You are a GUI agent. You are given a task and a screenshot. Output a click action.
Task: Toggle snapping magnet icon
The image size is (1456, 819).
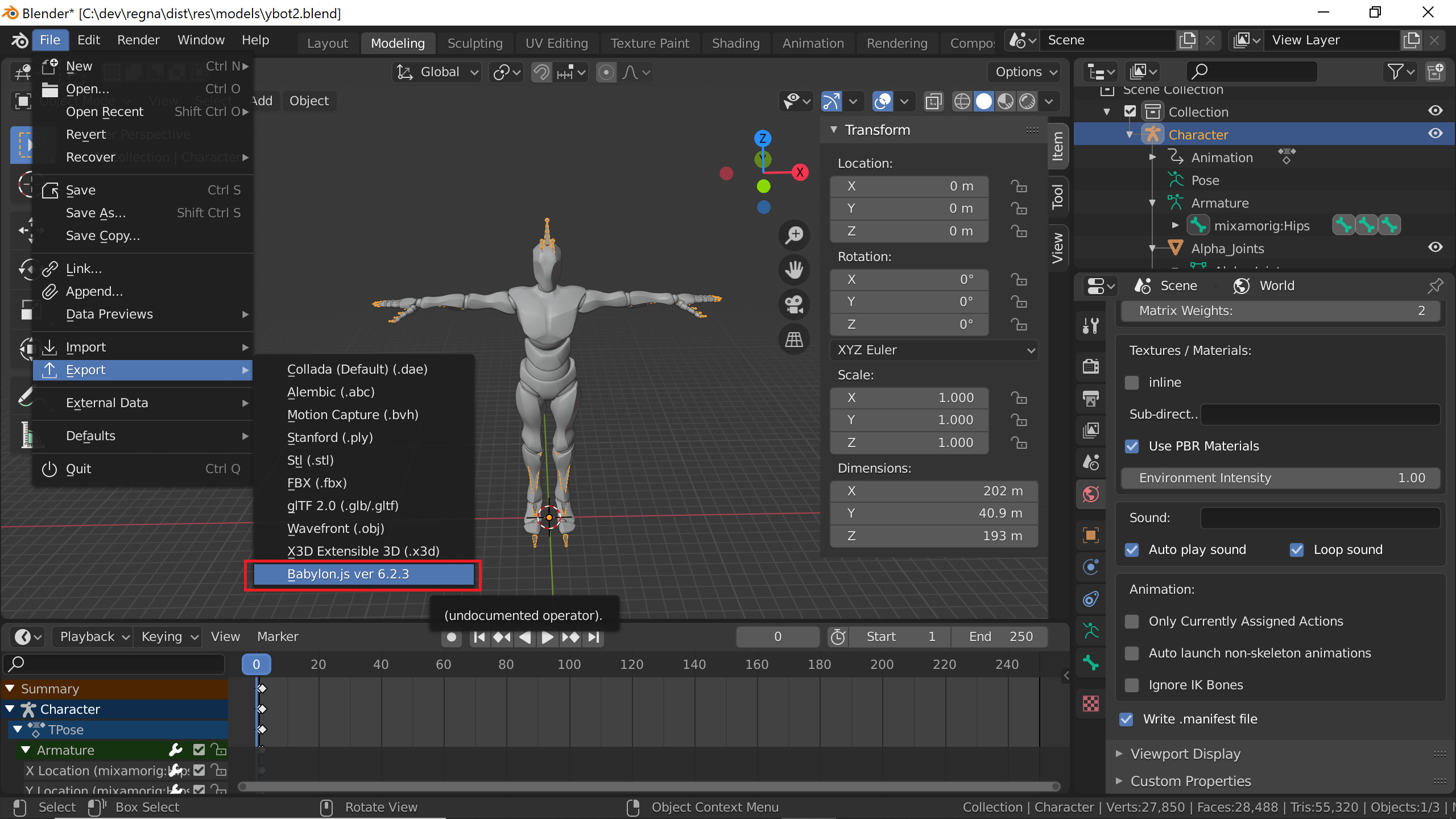[541, 72]
